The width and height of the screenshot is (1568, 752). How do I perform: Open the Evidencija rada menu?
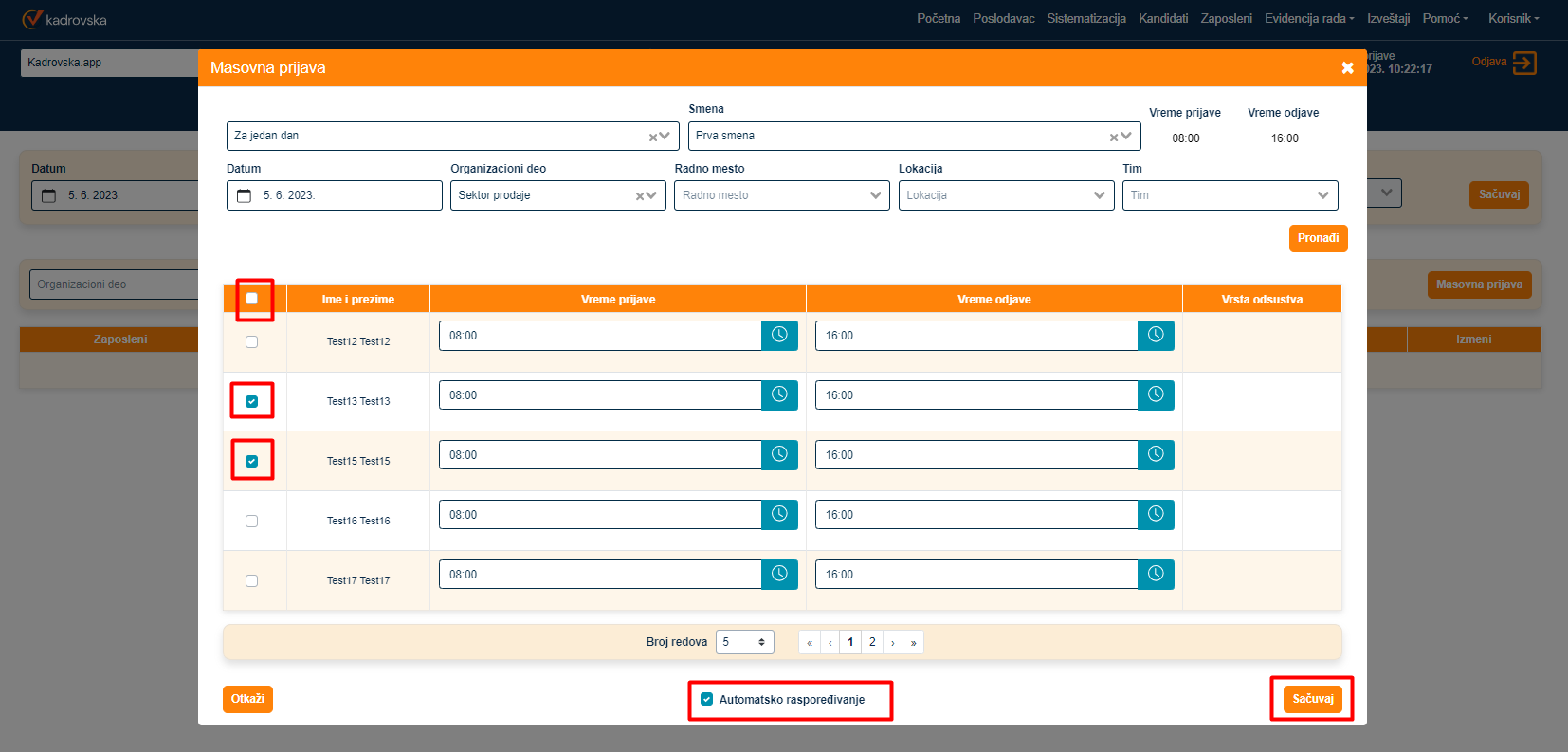[1308, 19]
